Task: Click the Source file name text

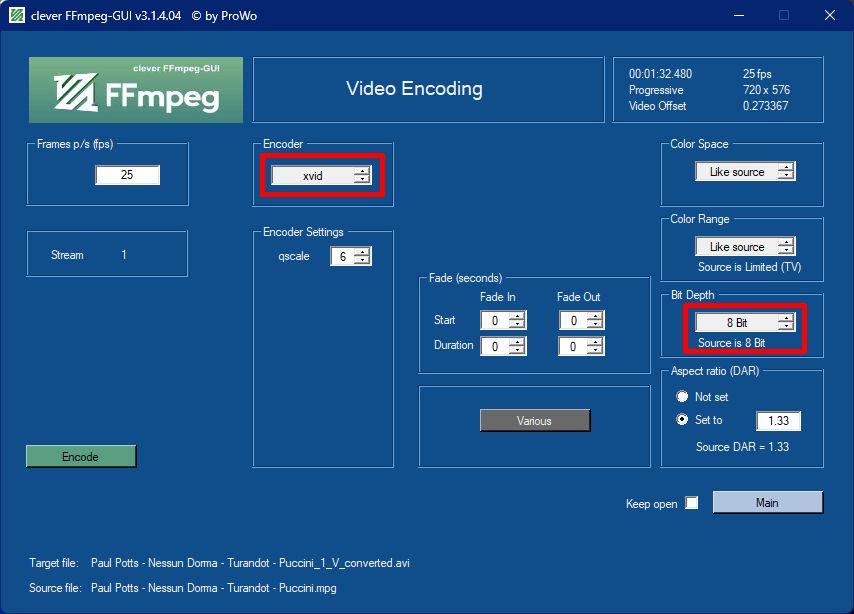Action: click(x=214, y=588)
